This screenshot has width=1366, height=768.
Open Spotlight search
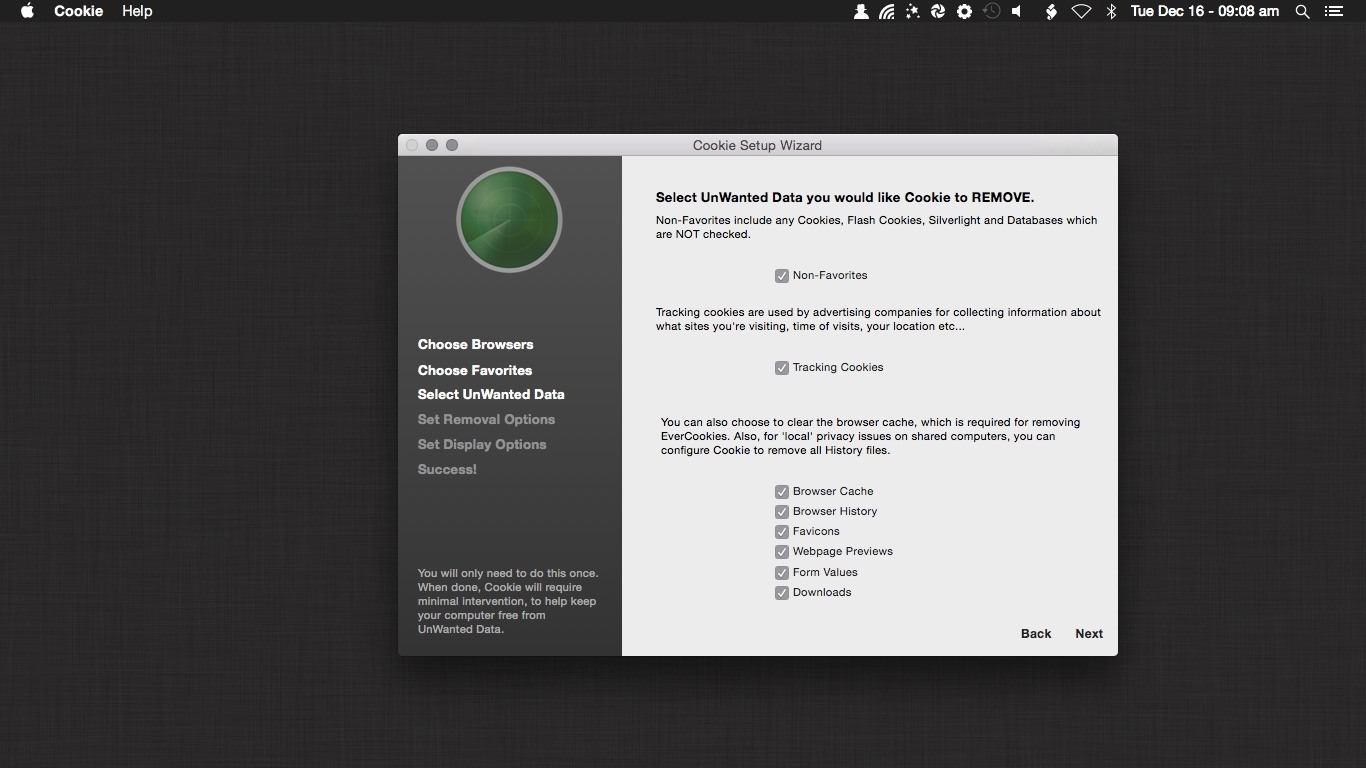pyautogui.click(x=1302, y=11)
